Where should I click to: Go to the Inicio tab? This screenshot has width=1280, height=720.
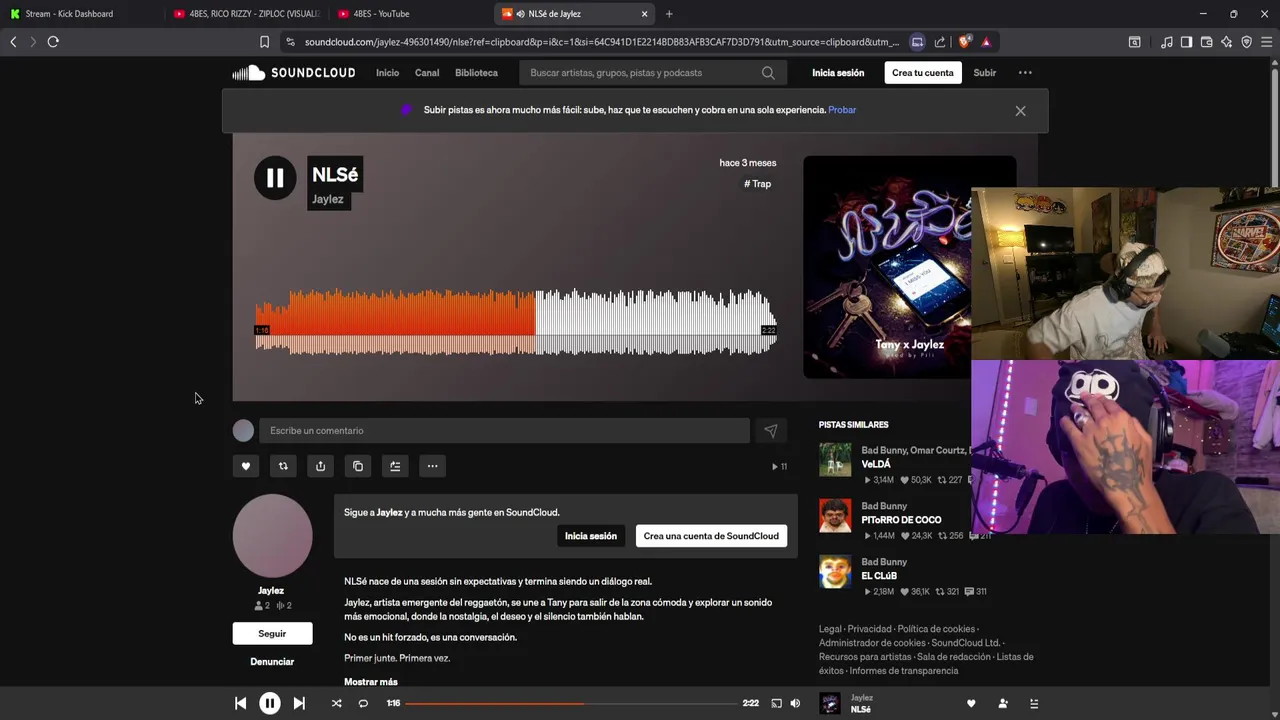click(x=387, y=73)
